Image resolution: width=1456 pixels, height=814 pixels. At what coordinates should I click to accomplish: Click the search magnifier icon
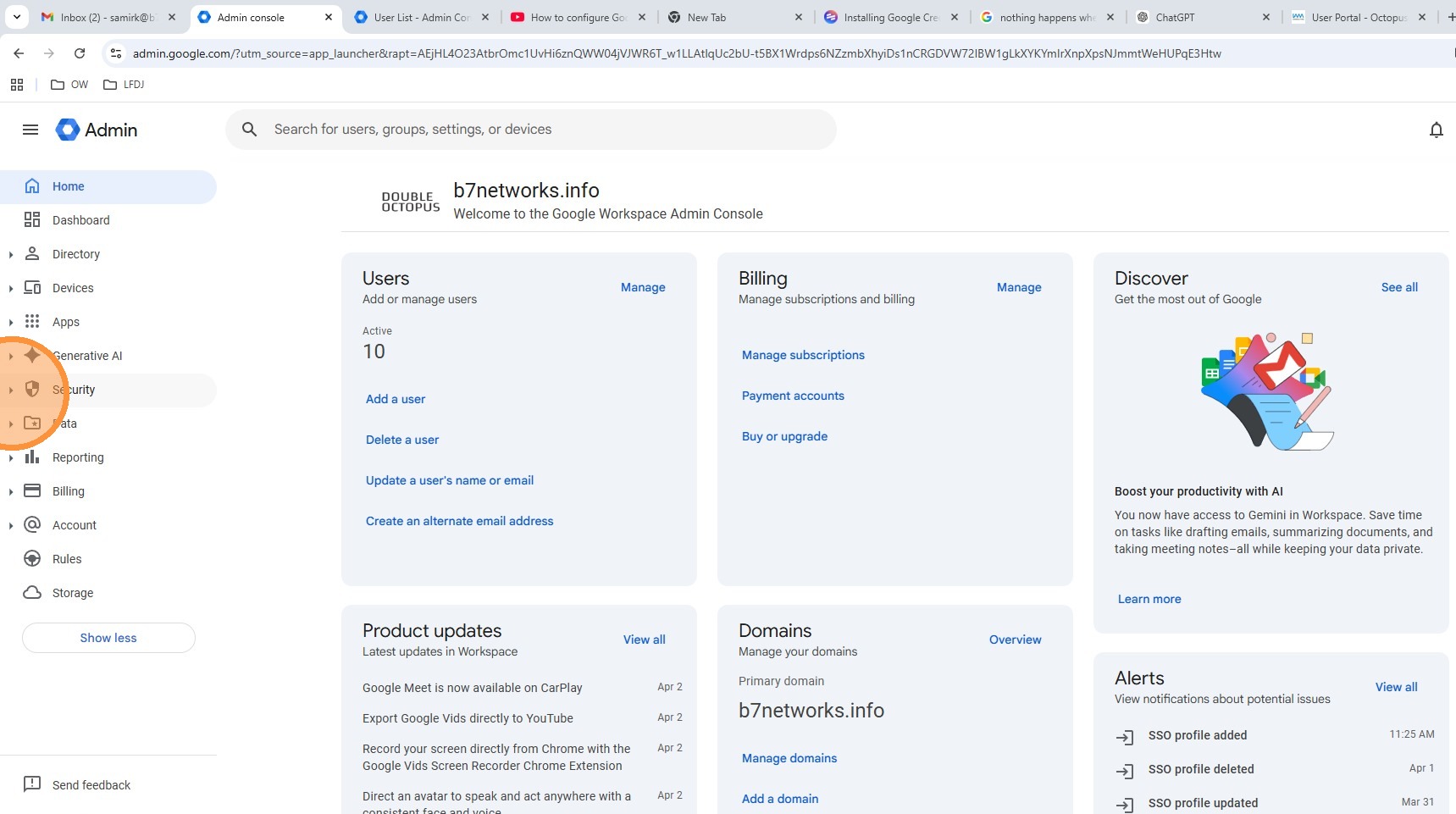click(249, 130)
